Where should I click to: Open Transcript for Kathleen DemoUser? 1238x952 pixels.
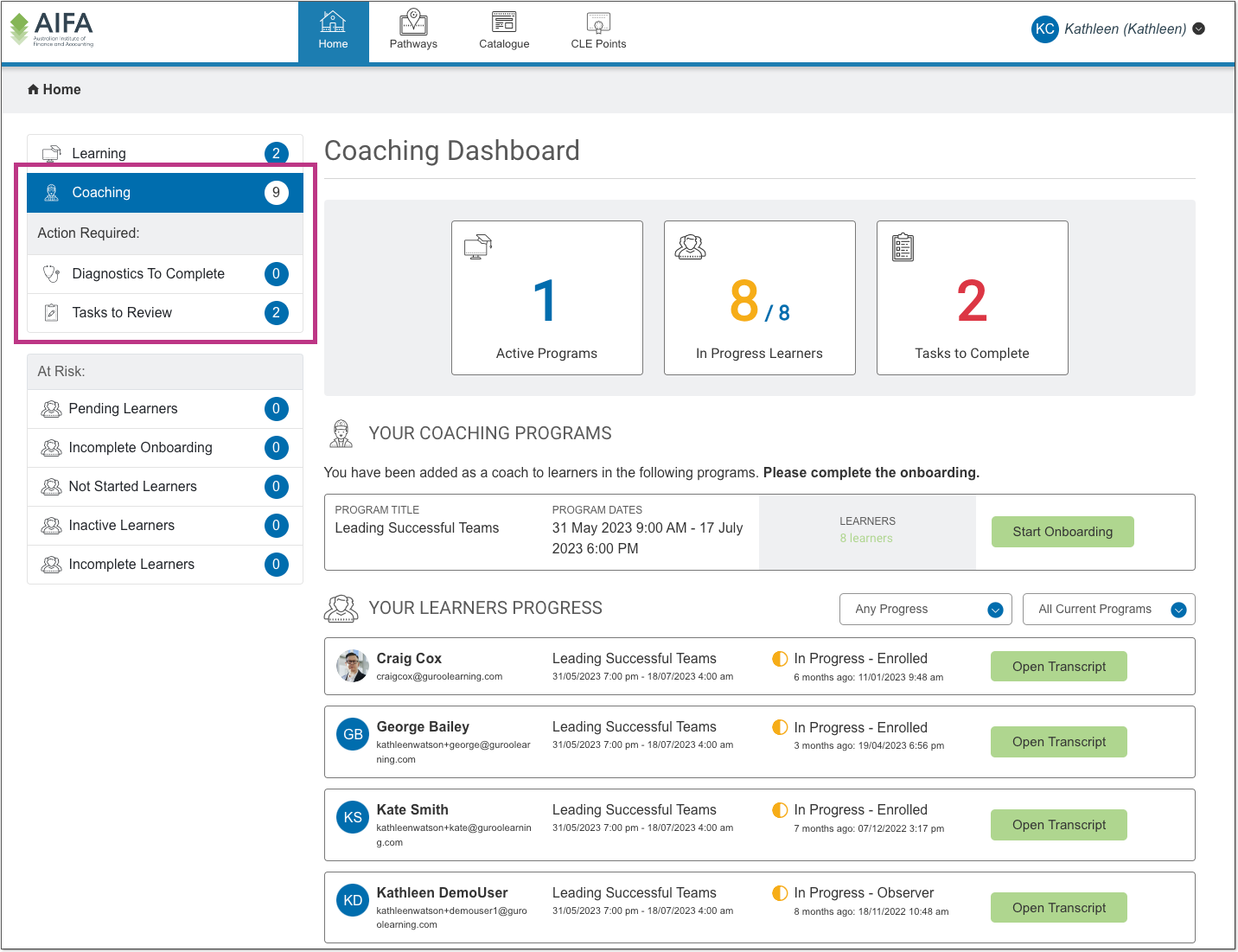(1059, 908)
